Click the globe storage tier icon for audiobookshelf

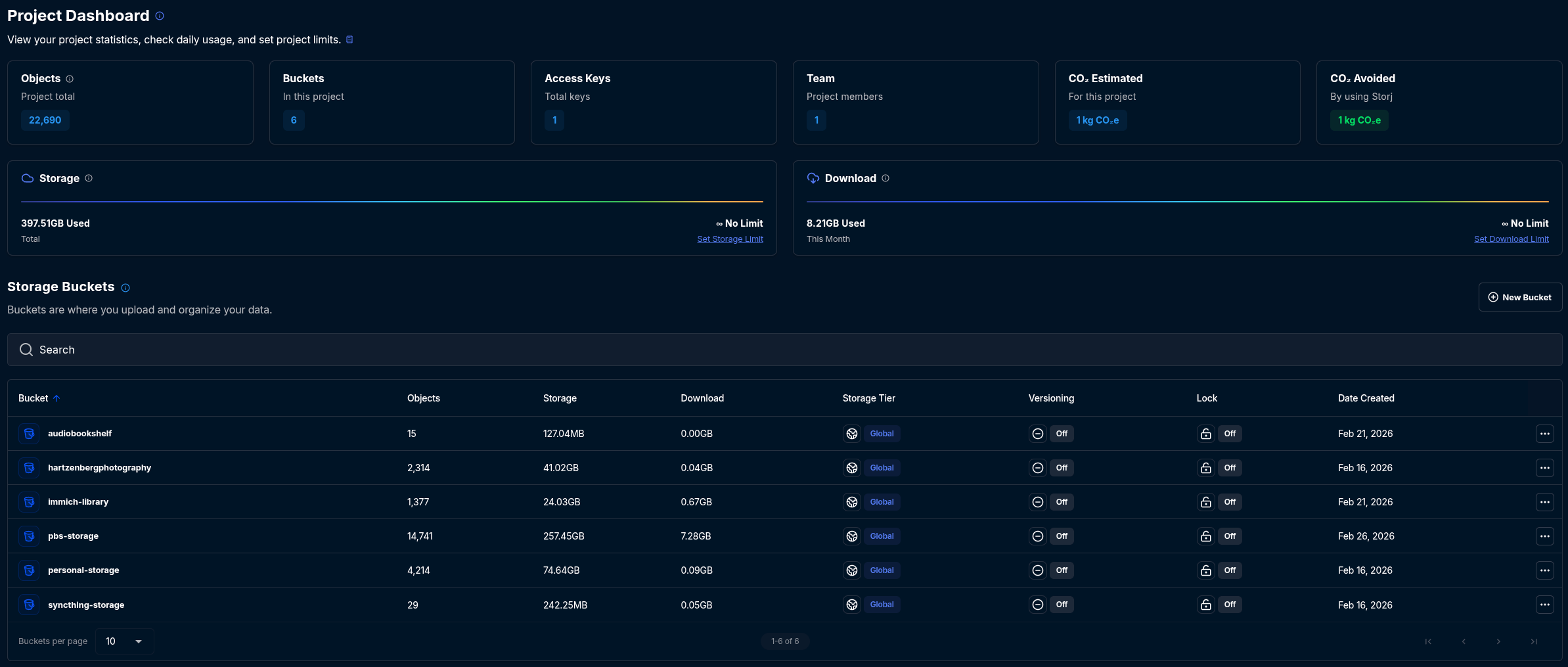[852, 434]
